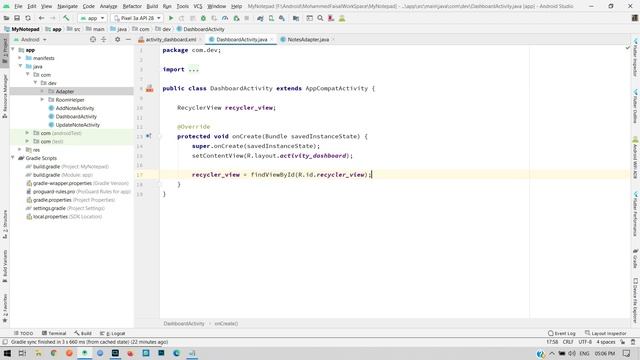Open the Logcat tool window
Image resolution: width=640 pixels, height=360 pixels.
113,333
